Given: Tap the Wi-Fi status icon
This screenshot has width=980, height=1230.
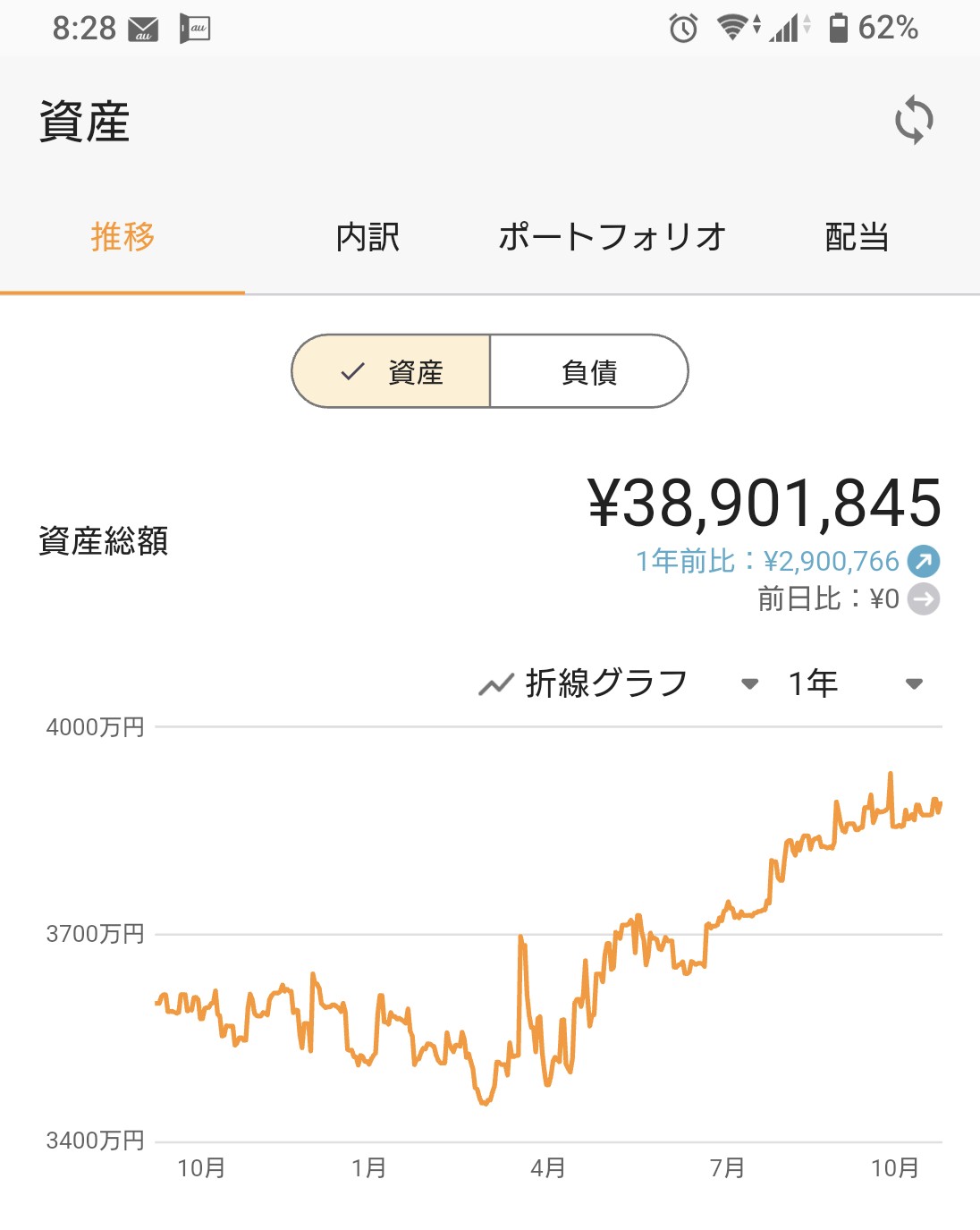Looking at the screenshot, I should (x=733, y=28).
